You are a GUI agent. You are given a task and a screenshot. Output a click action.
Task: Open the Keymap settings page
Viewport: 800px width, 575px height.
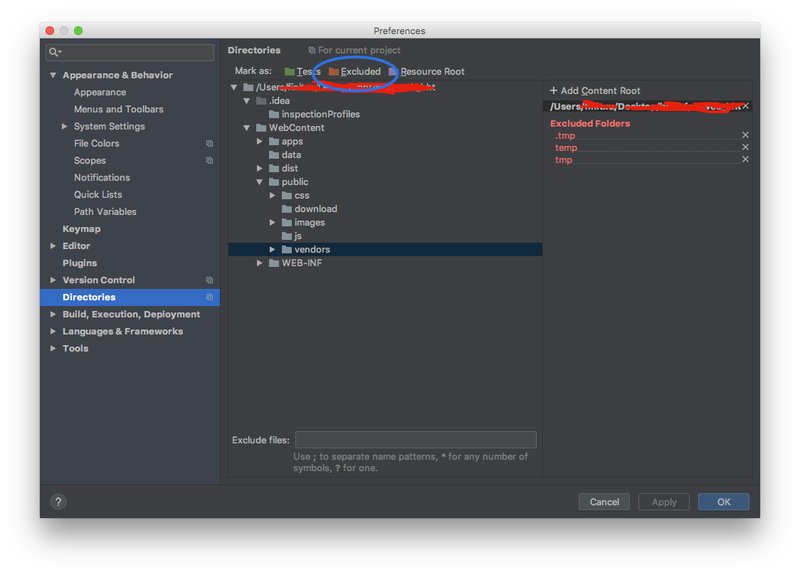82,229
